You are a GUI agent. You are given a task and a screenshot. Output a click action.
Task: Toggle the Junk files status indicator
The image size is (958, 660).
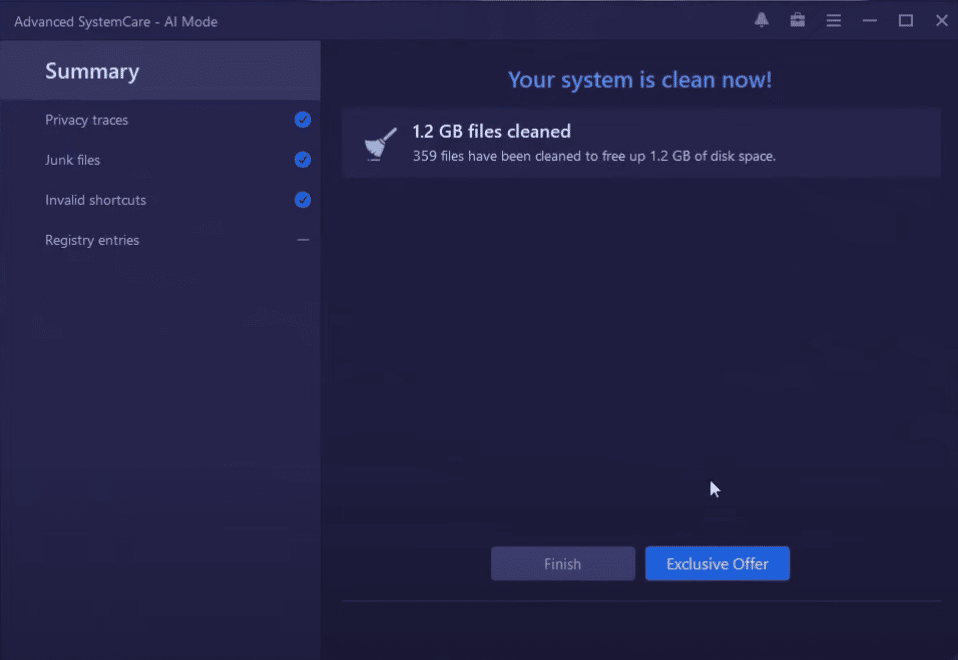(302, 159)
